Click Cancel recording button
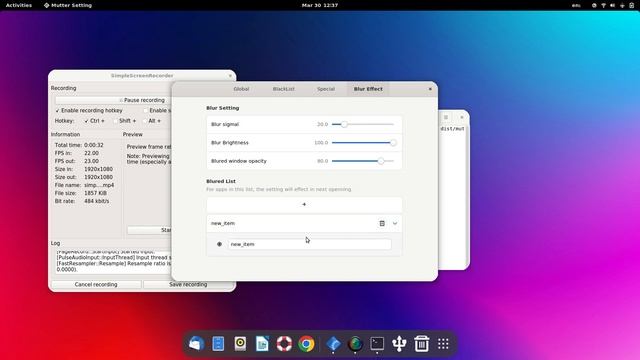Viewport: 640px width, 360px height. (96, 284)
